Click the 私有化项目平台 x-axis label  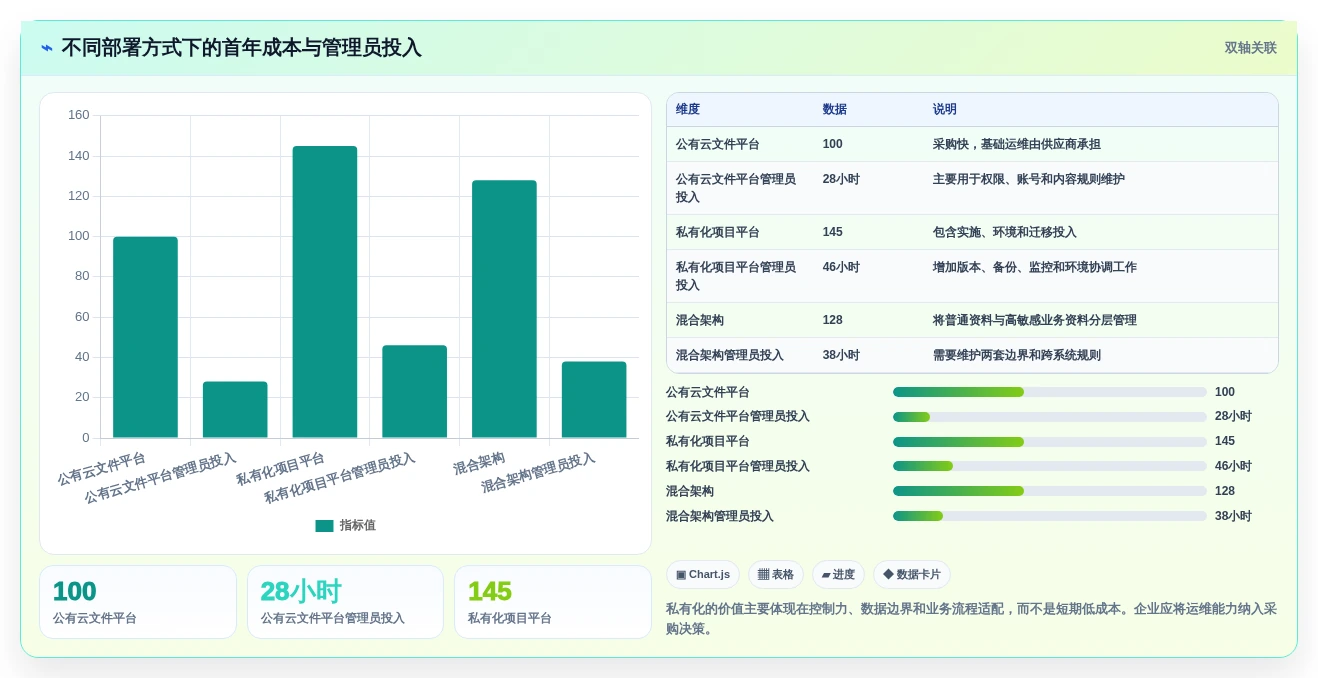click(281, 469)
